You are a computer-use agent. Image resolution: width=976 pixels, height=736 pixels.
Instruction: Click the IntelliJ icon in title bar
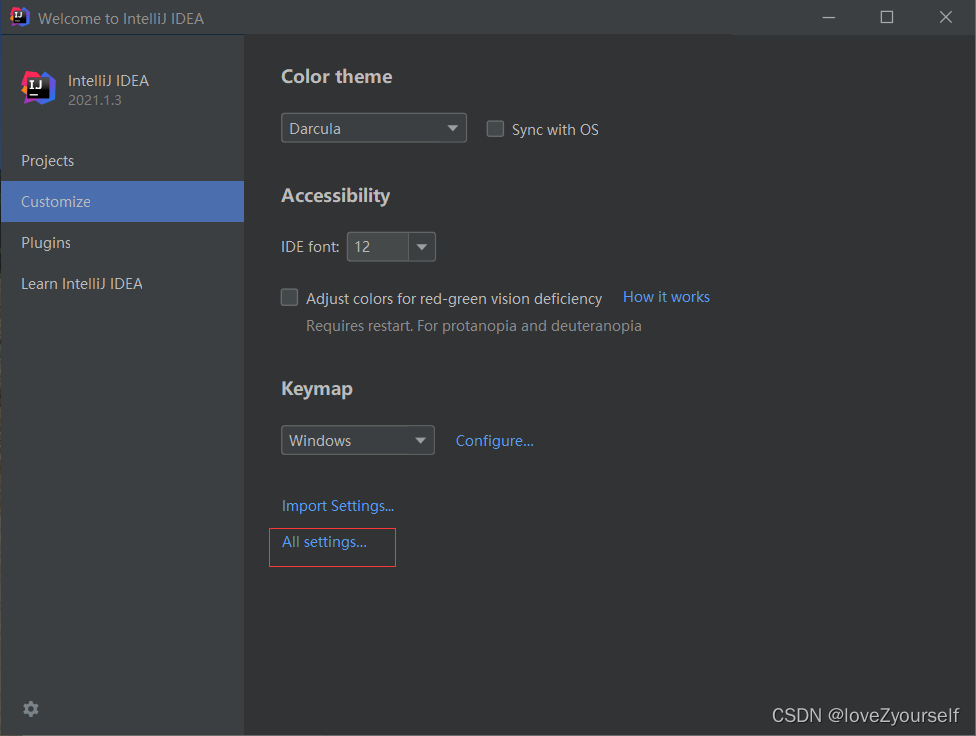tap(19, 17)
